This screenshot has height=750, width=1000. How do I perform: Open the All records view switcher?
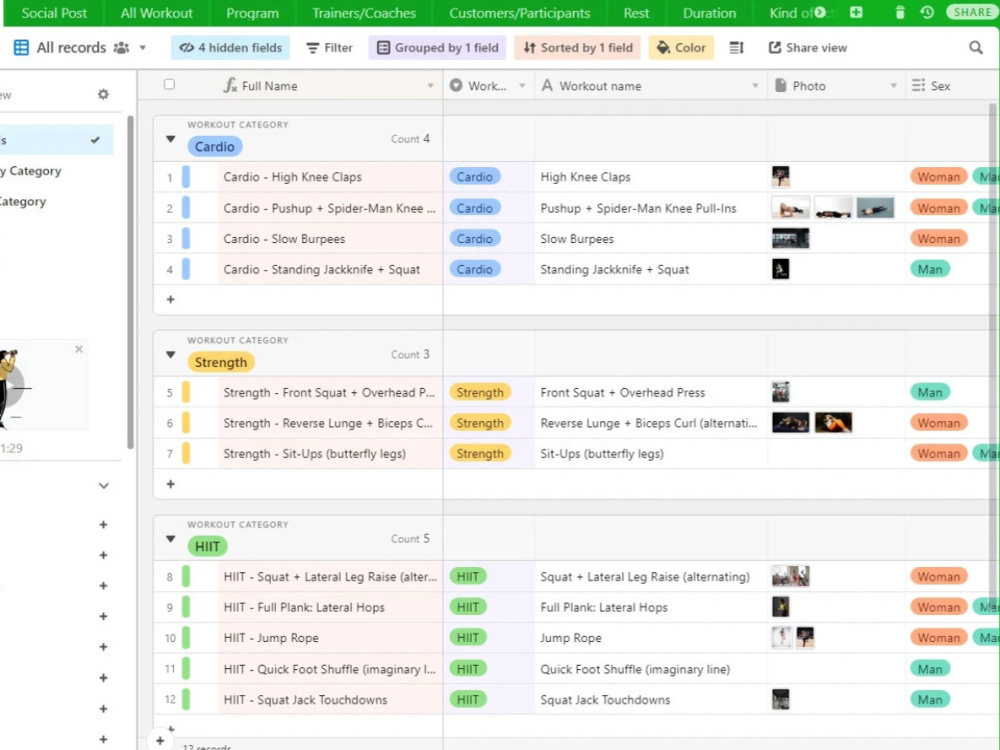[x=71, y=48]
